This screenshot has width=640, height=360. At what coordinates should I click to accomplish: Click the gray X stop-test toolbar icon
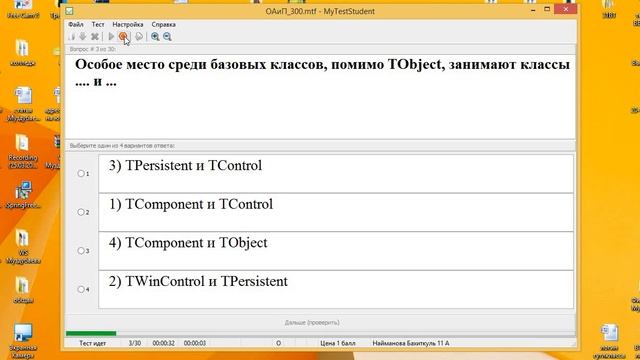tap(95, 37)
